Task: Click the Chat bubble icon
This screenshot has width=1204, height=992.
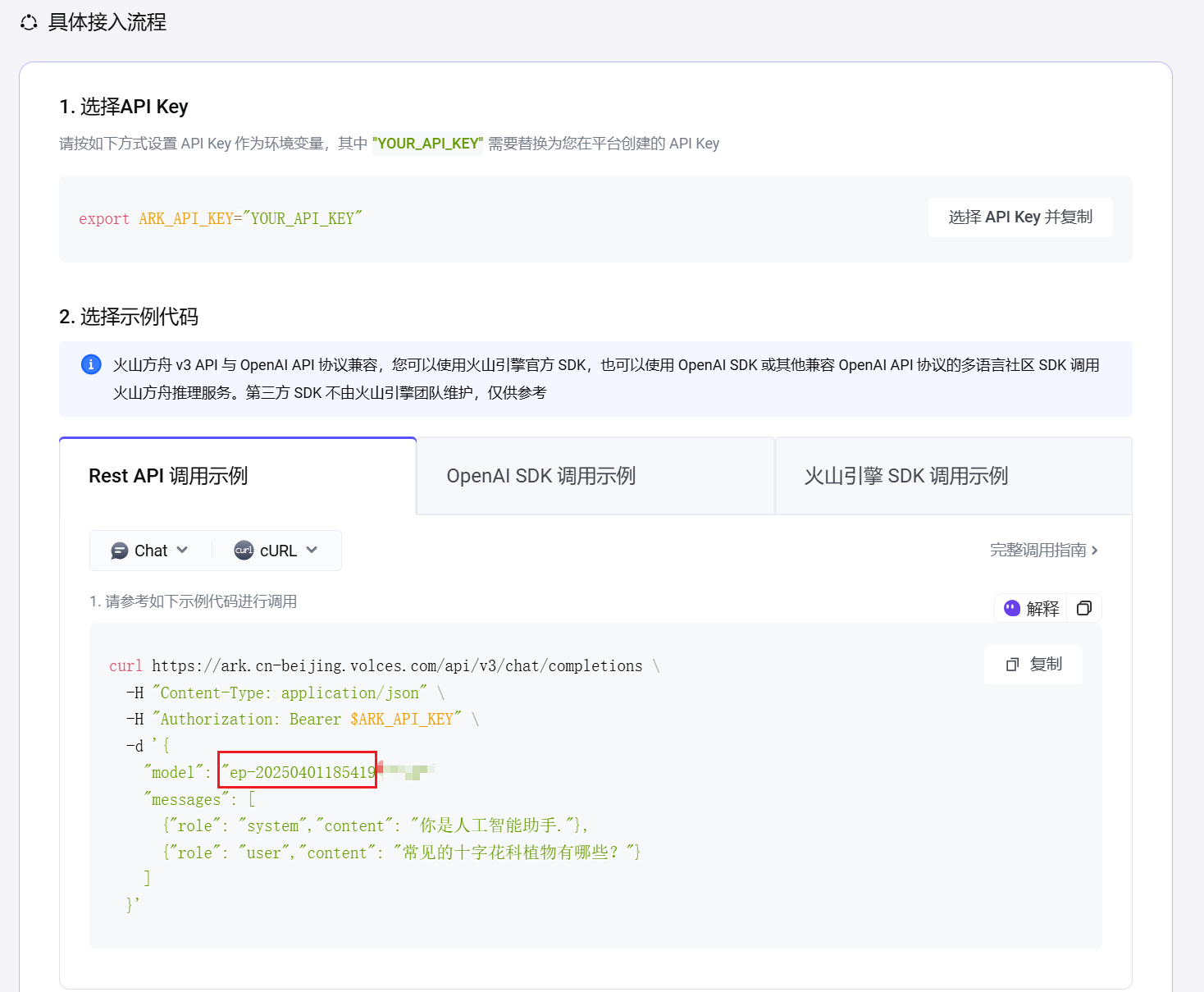Action: tap(120, 551)
